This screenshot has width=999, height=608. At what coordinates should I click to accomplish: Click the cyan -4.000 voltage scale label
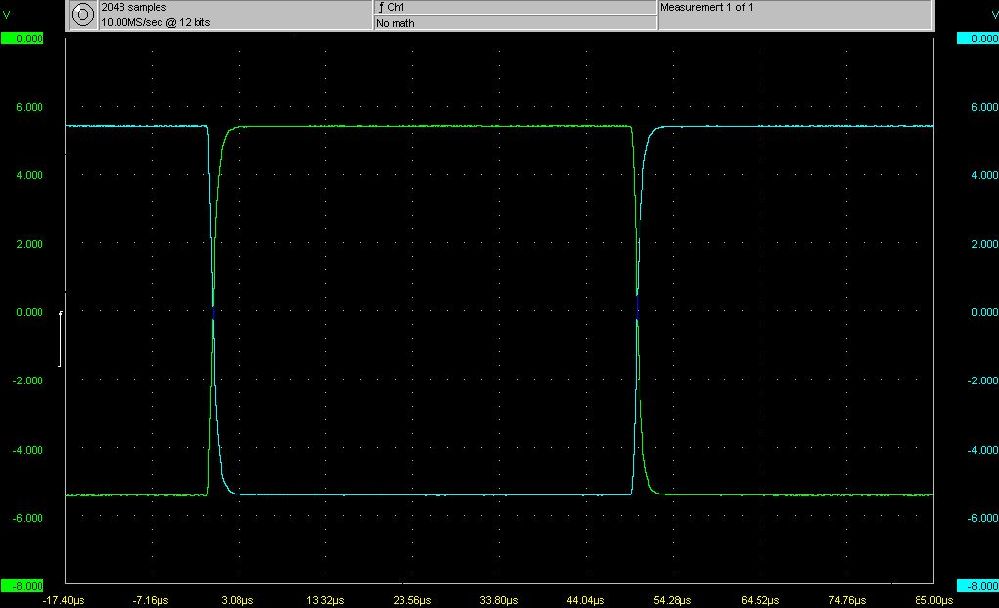click(983, 450)
